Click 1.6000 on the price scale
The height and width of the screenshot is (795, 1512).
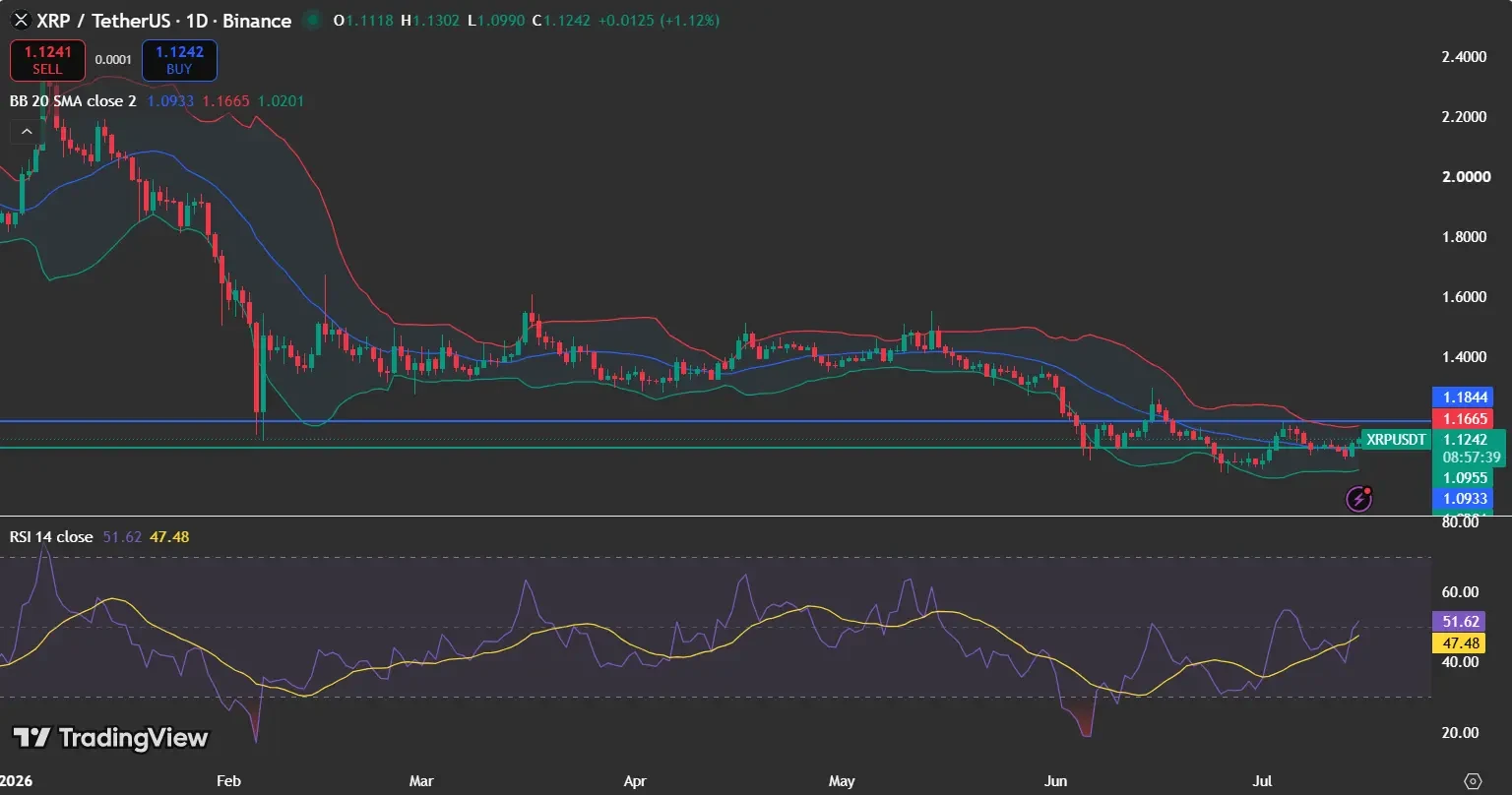1464,297
